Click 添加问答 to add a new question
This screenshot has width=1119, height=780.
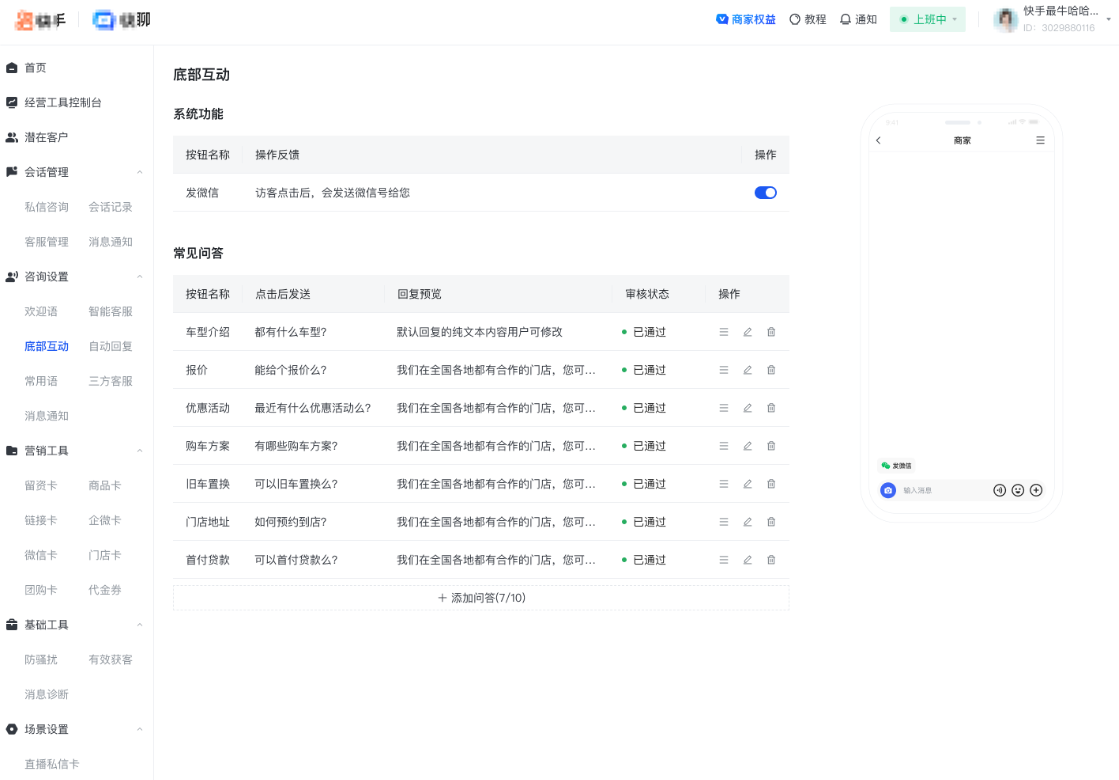pos(480,598)
